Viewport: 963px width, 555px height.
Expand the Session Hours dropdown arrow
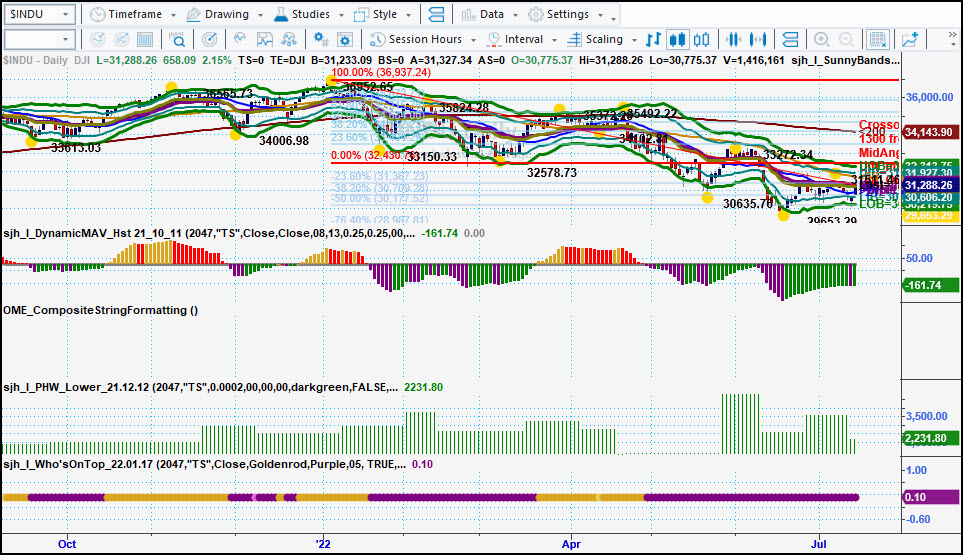[473, 40]
